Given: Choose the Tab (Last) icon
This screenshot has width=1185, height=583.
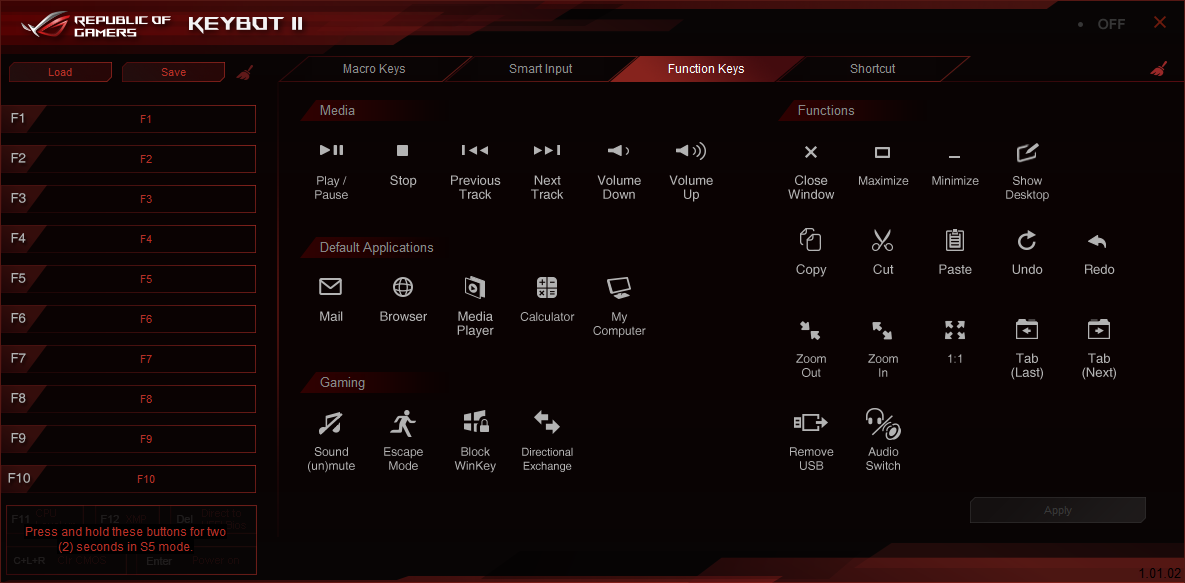Looking at the screenshot, I should tap(1026, 330).
